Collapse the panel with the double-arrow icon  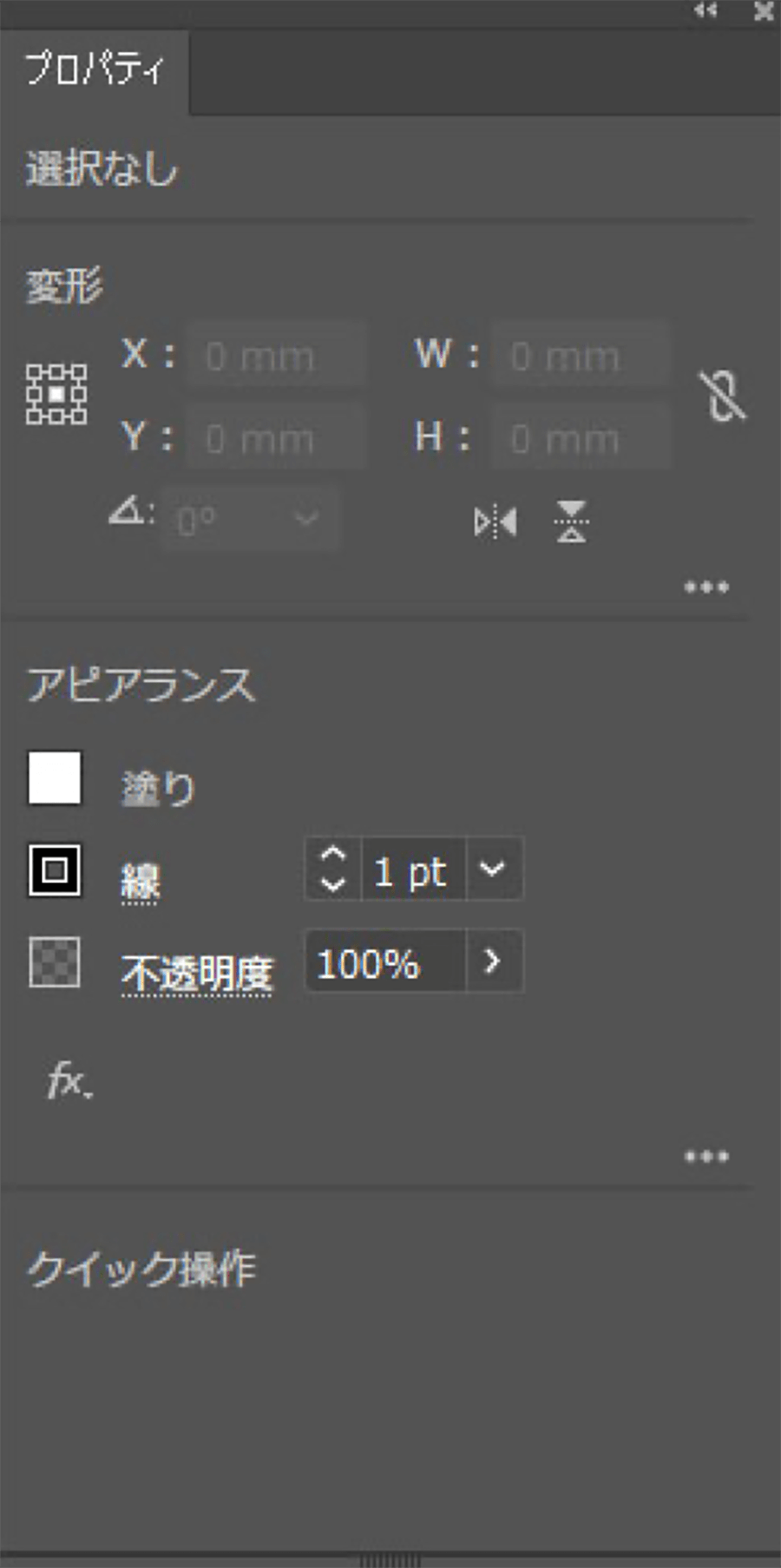pyautogui.click(x=706, y=11)
